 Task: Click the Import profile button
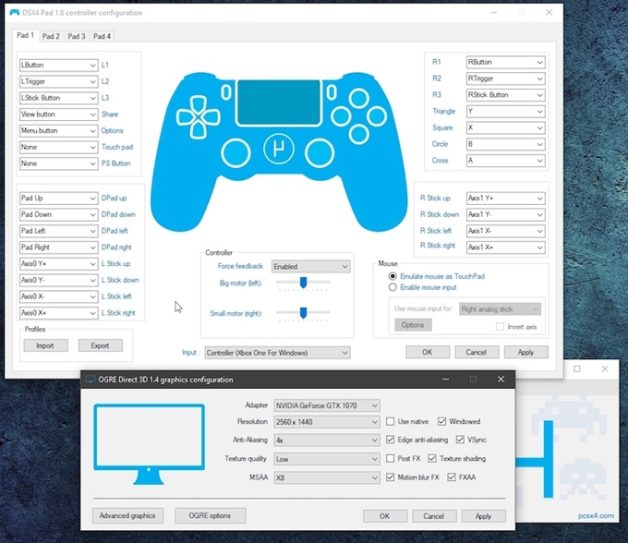click(x=46, y=346)
